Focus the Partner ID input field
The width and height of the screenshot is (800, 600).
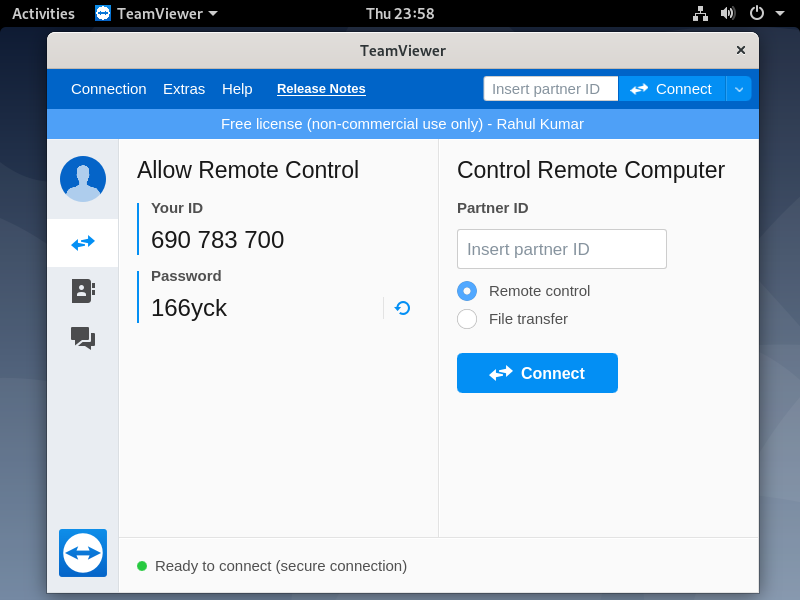562,249
